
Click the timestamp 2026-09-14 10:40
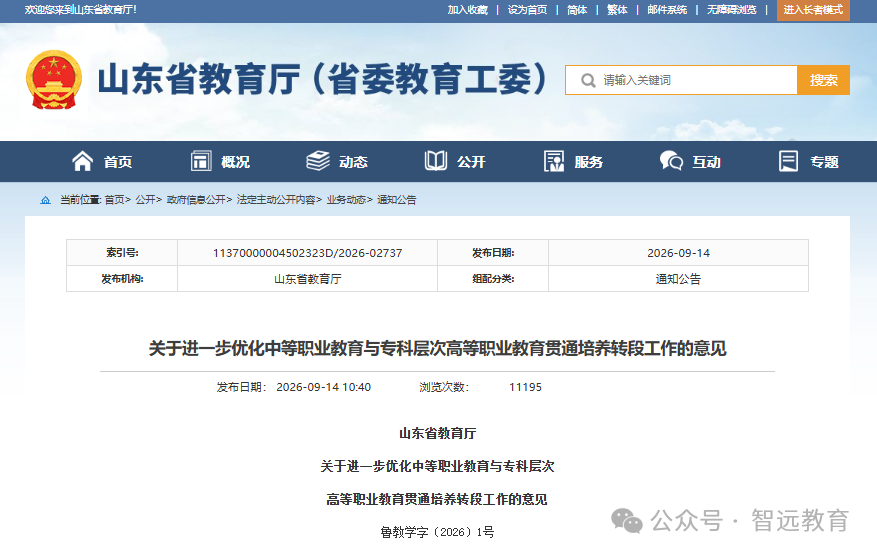pyautogui.click(x=323, y=387)
